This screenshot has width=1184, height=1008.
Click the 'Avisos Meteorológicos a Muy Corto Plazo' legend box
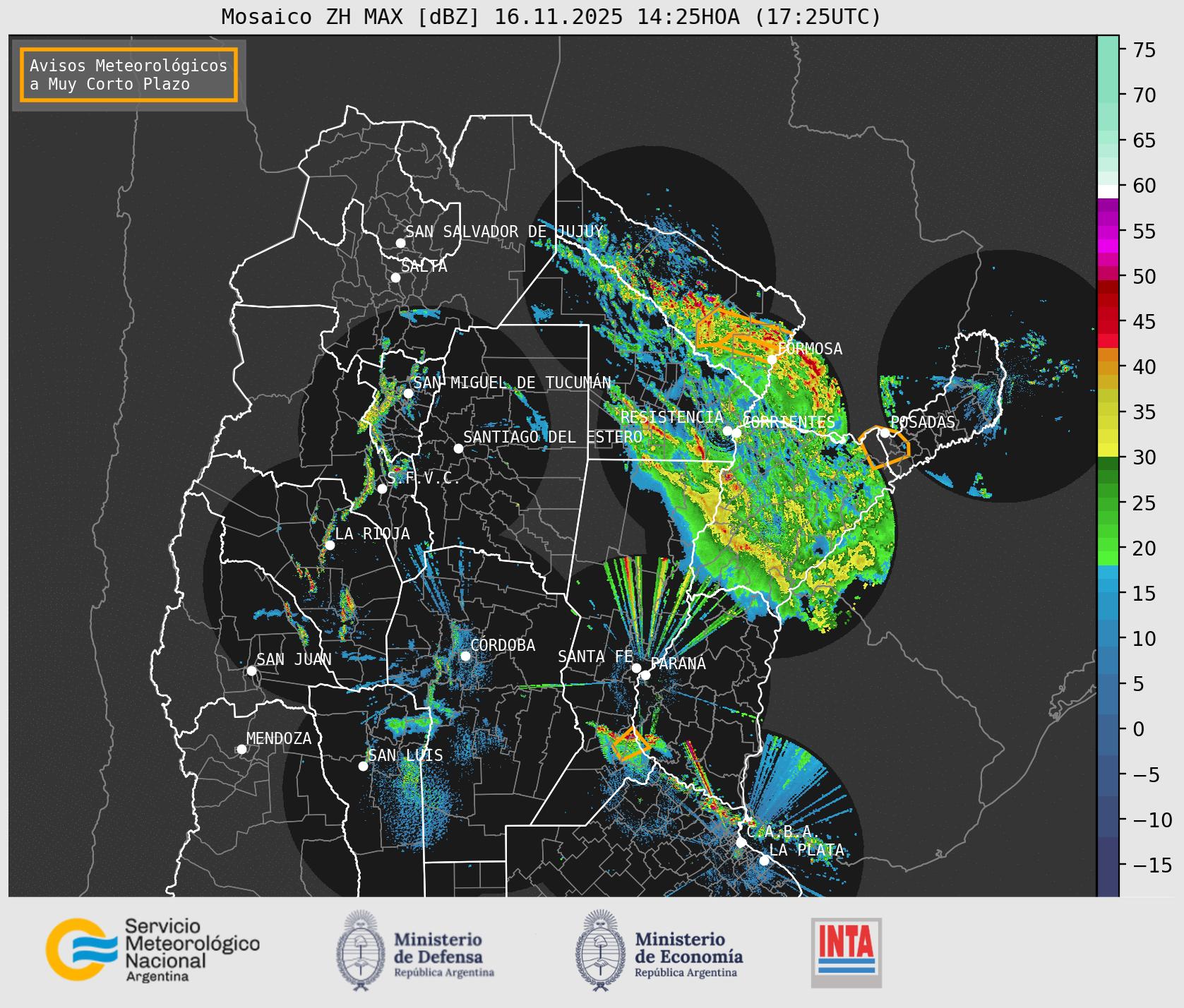[x=128, y=75]
